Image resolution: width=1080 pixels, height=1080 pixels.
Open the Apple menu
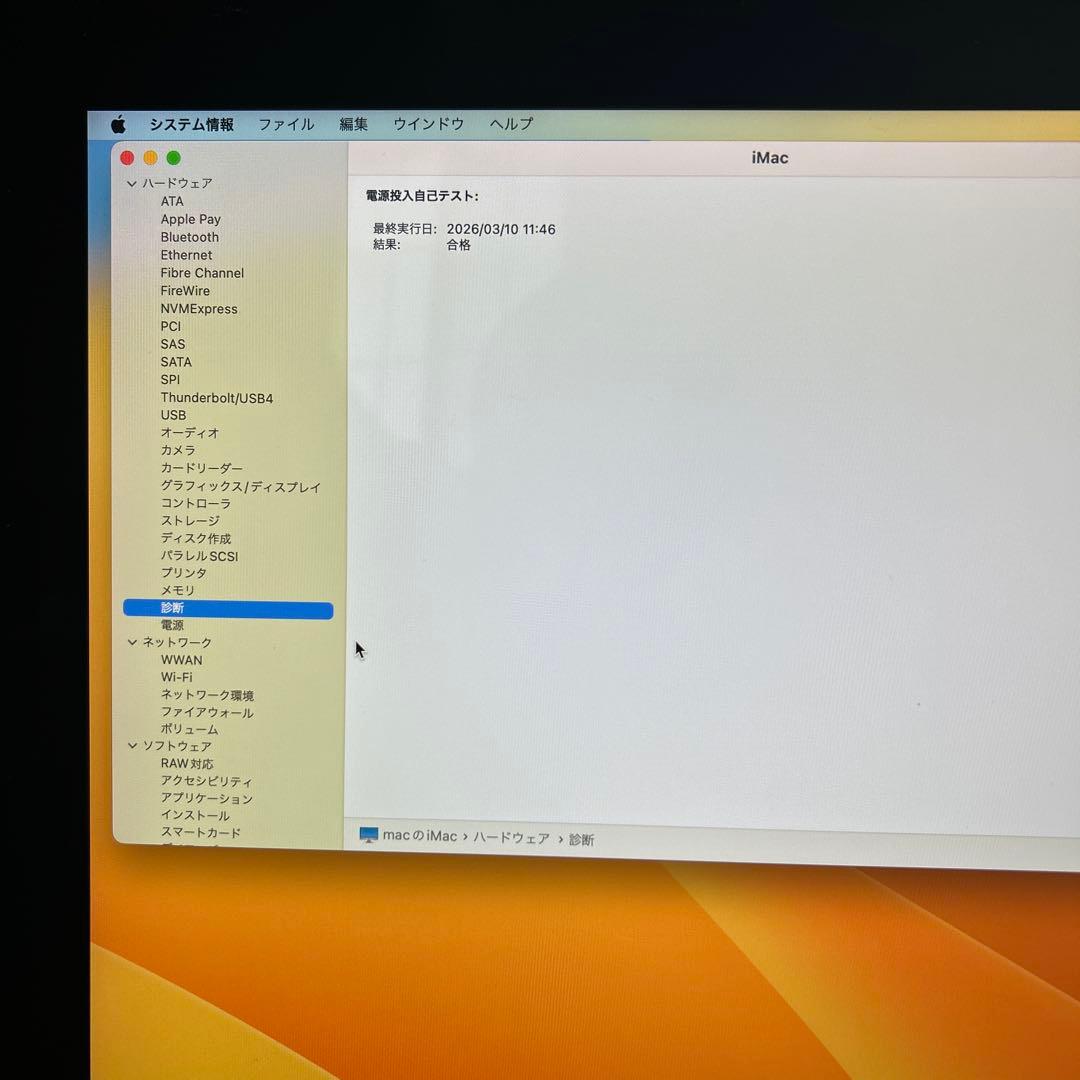click(118, 125)
